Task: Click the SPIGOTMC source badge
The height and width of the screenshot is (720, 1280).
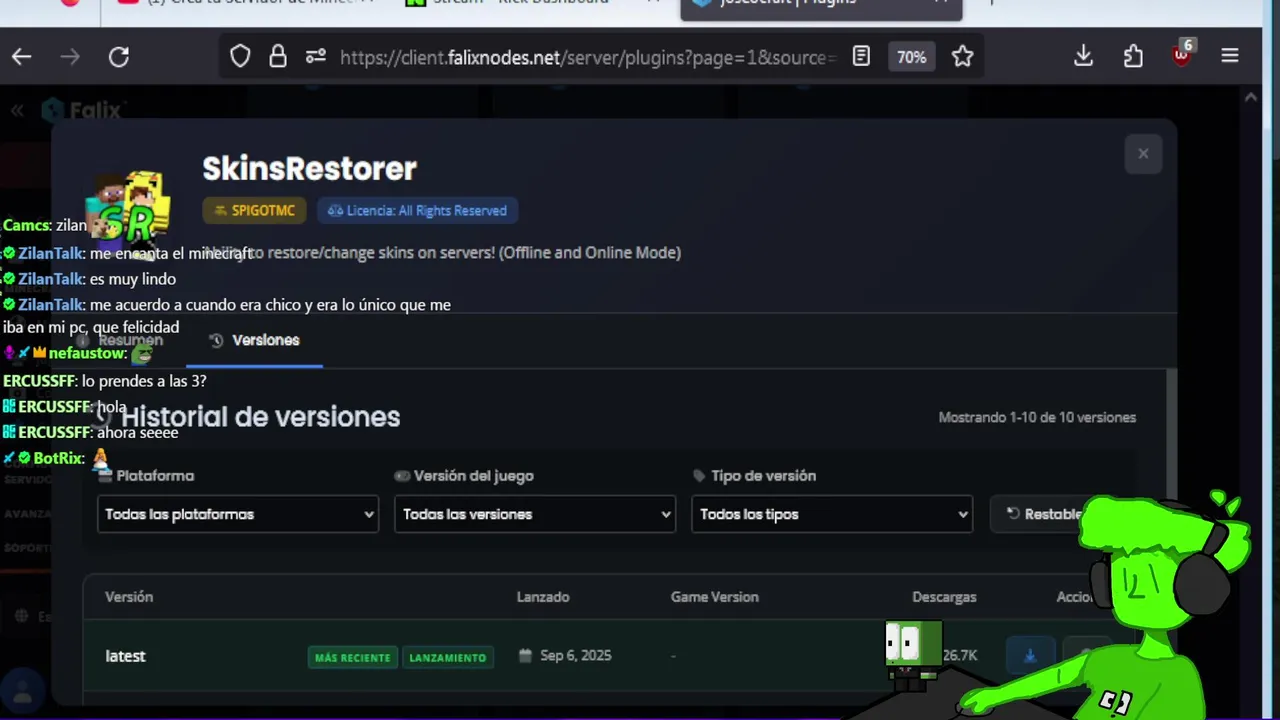Action: (254, 210)
